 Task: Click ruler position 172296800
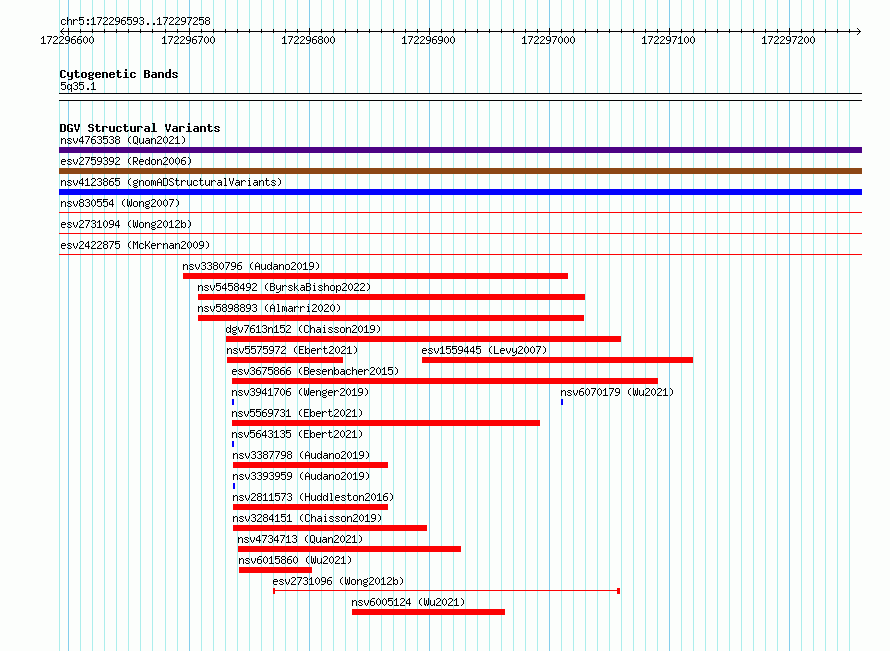pos(308,40)
